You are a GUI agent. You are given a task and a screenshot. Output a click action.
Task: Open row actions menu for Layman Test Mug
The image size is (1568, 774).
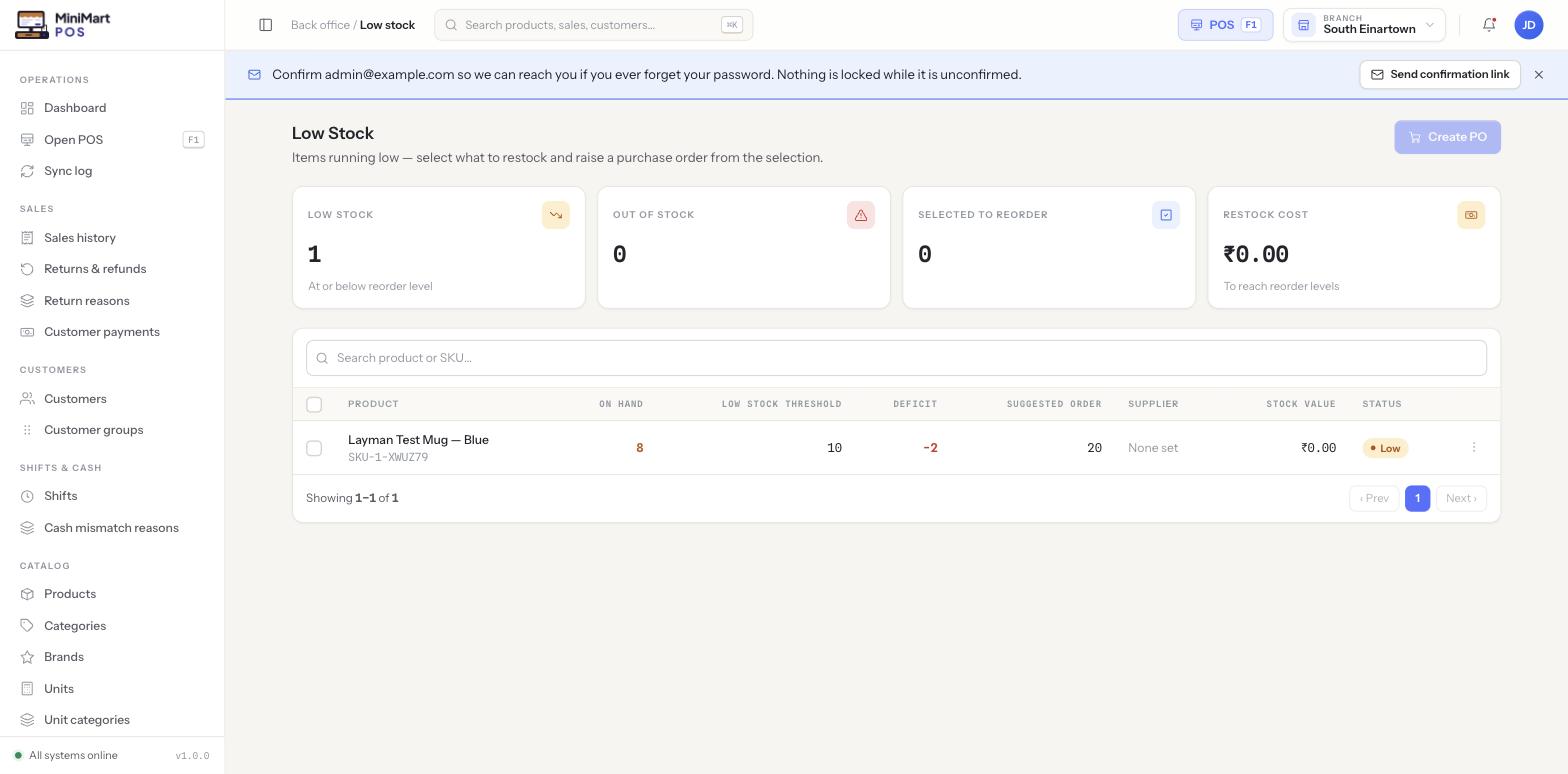point(1474,448)
